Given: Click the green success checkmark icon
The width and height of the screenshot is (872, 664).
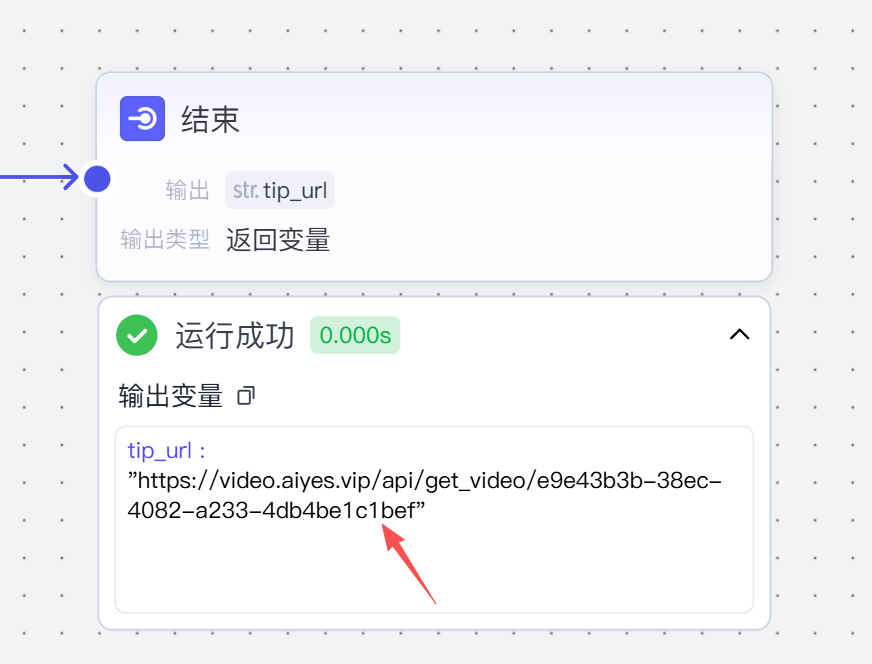Looking at the screenshot, I should (x=137, y=335).
